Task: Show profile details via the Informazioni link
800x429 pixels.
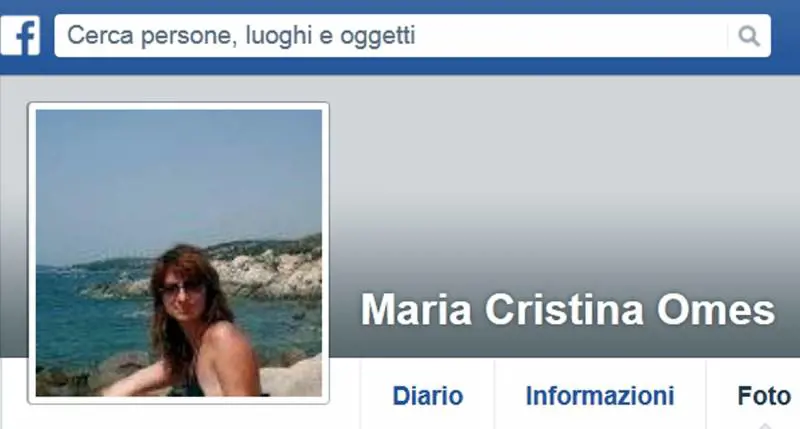Action: coord(600,396)
